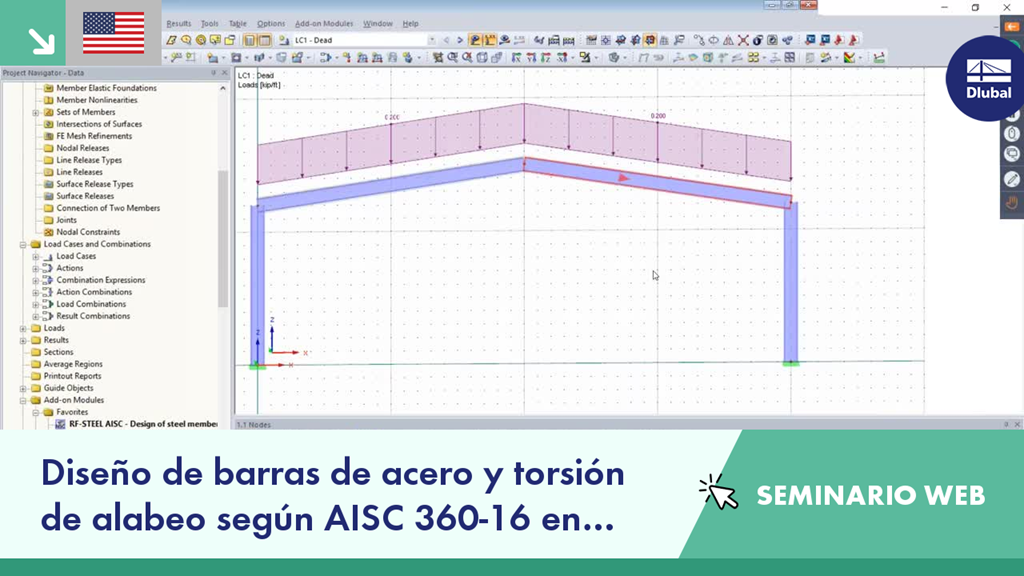
Task: Open the Help menu
Action: (x=410, y=24)
